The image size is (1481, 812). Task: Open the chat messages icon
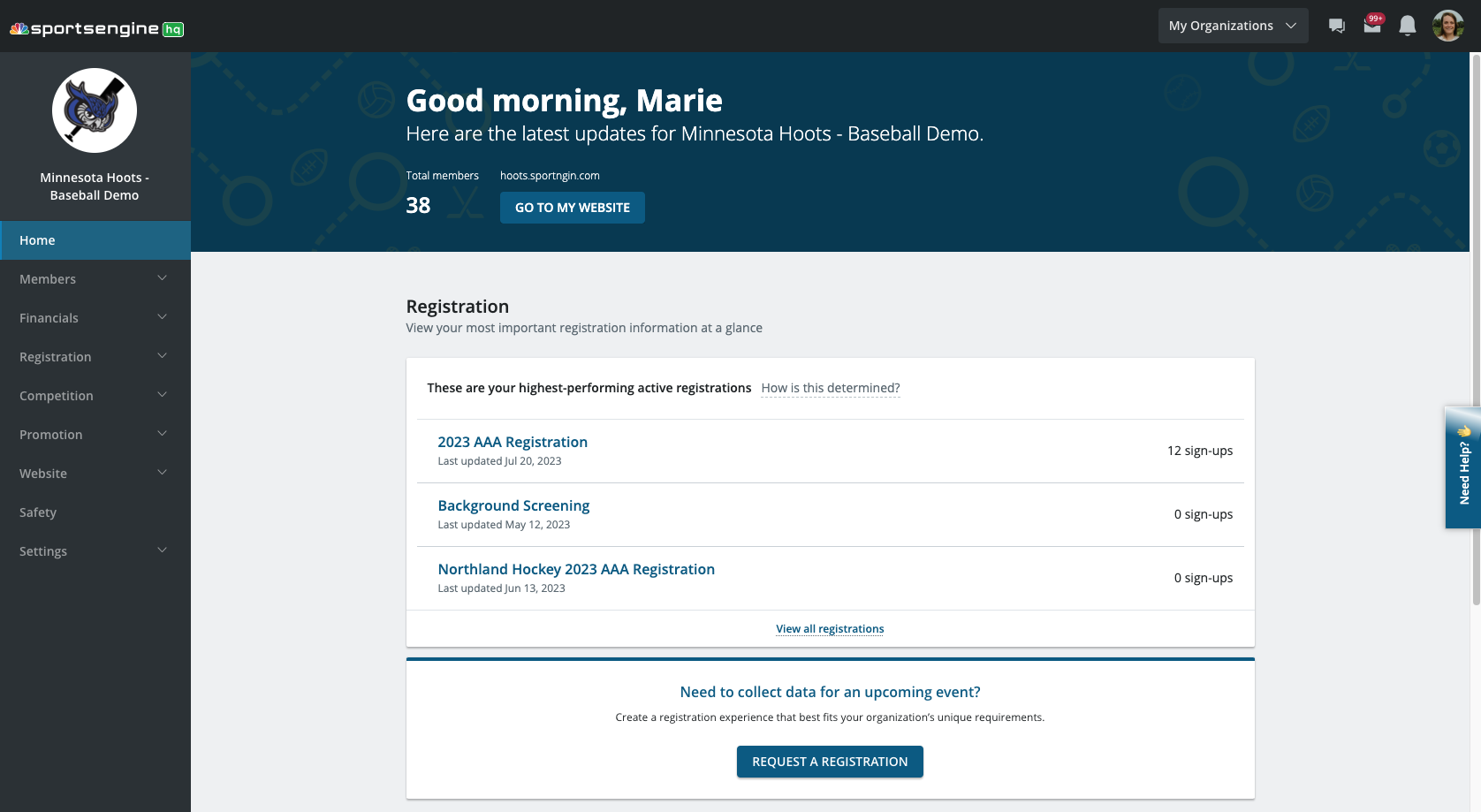pyautogui.click(x=1336, y=25)
